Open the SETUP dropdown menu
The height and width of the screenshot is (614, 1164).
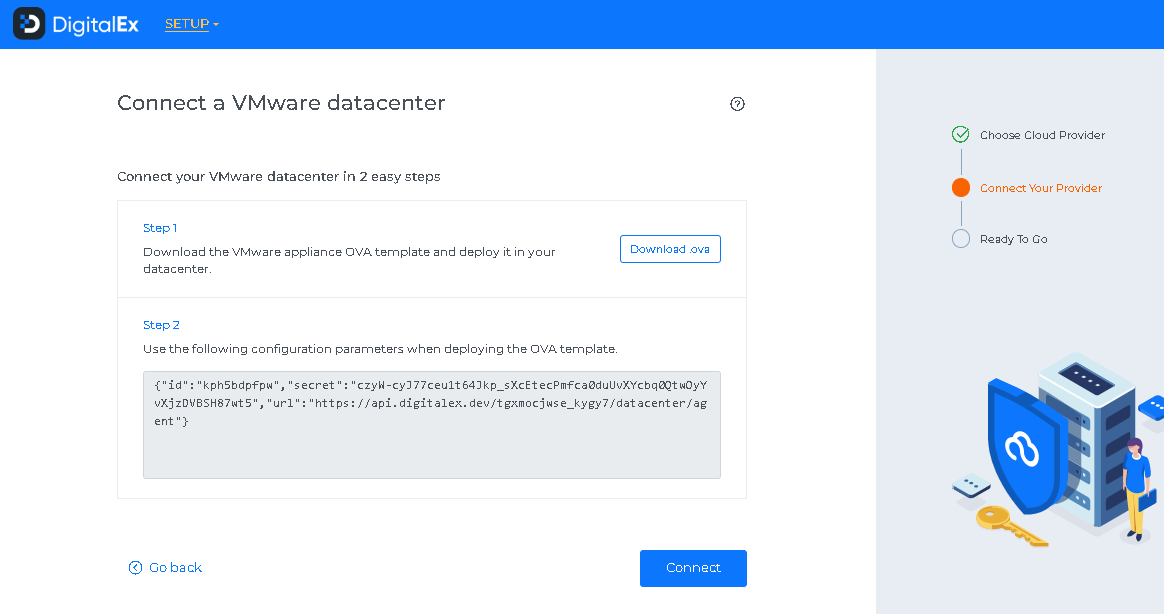pos(192,24)
